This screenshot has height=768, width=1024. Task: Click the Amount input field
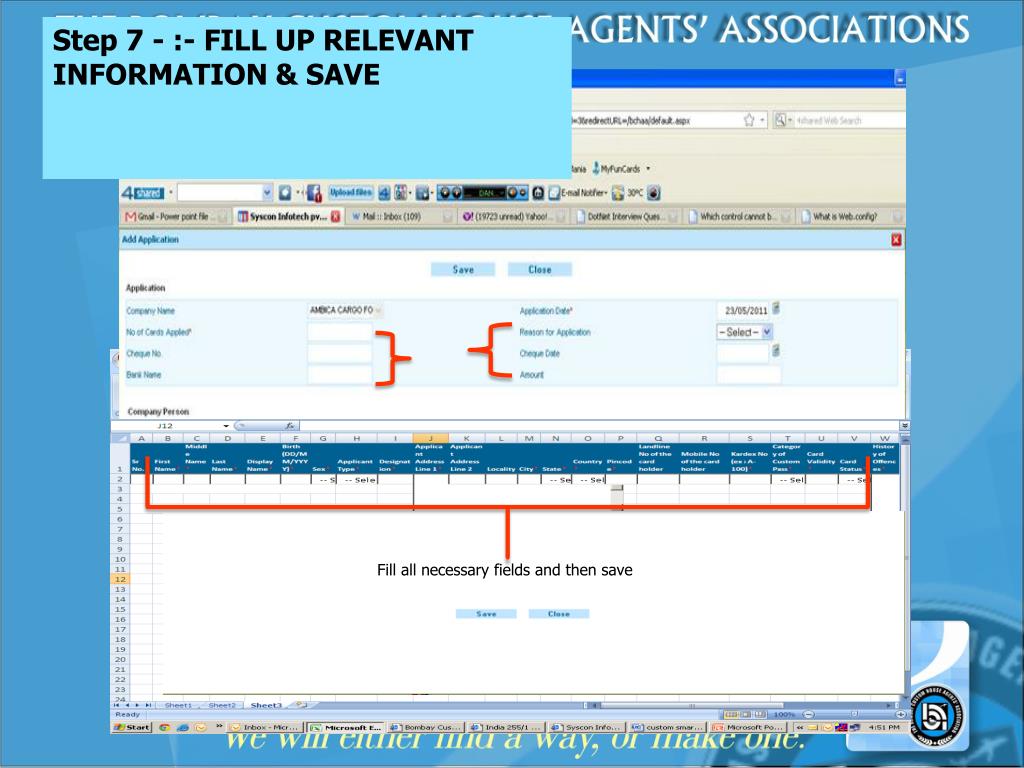[x=748, y=375]
